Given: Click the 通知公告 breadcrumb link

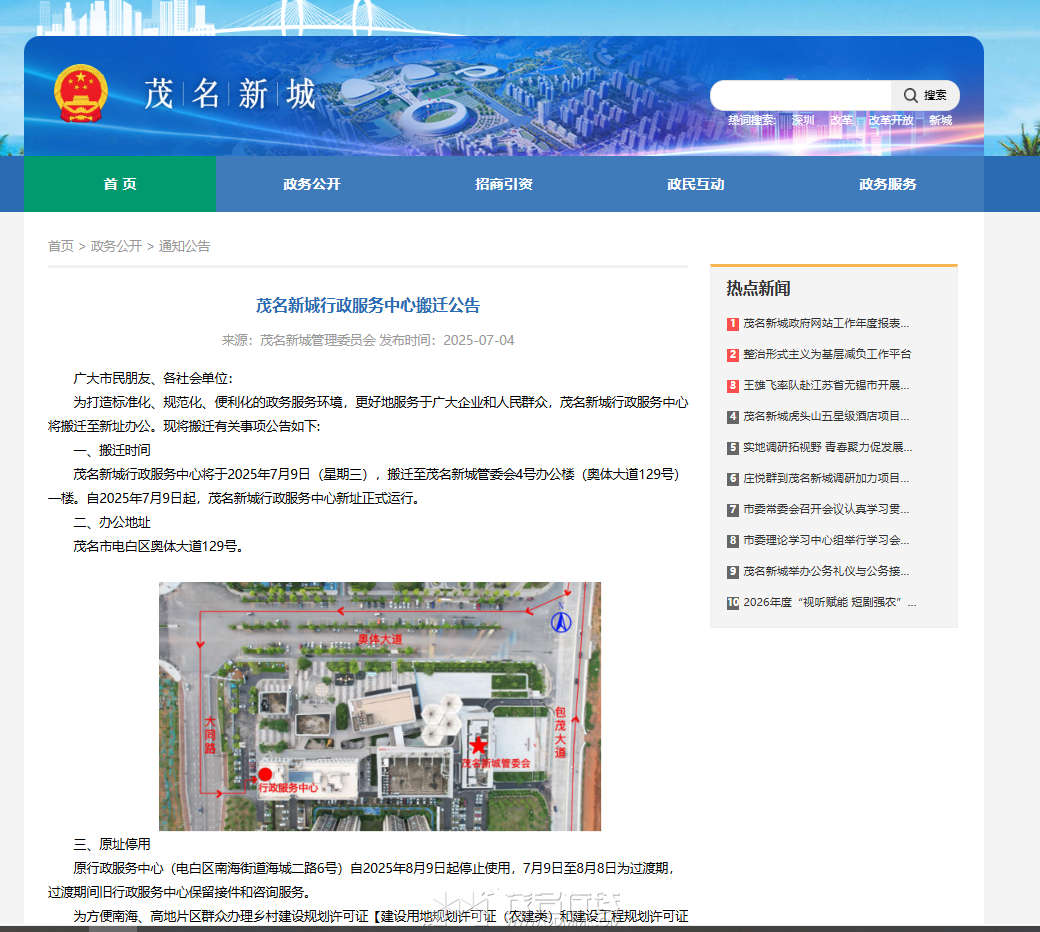Looking at the screenshot, I should (184, 246).
